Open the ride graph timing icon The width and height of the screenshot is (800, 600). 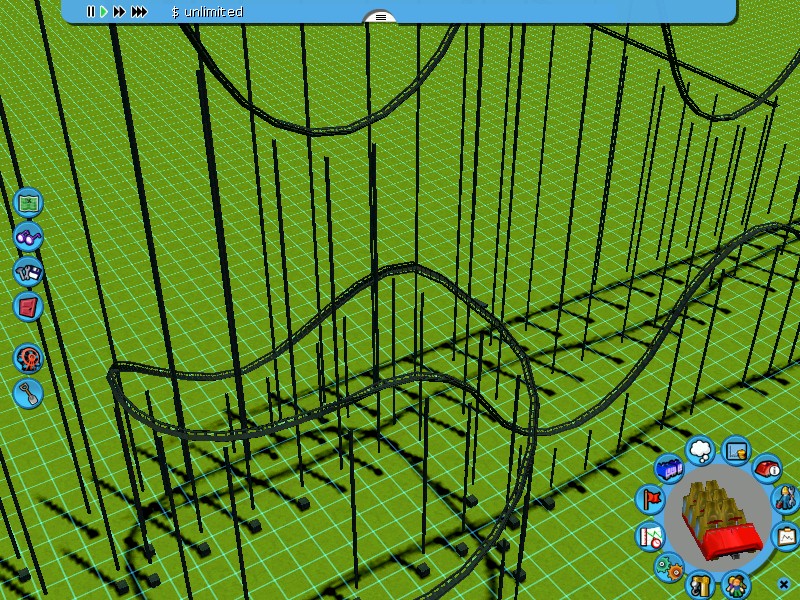(x=650, y=537)
